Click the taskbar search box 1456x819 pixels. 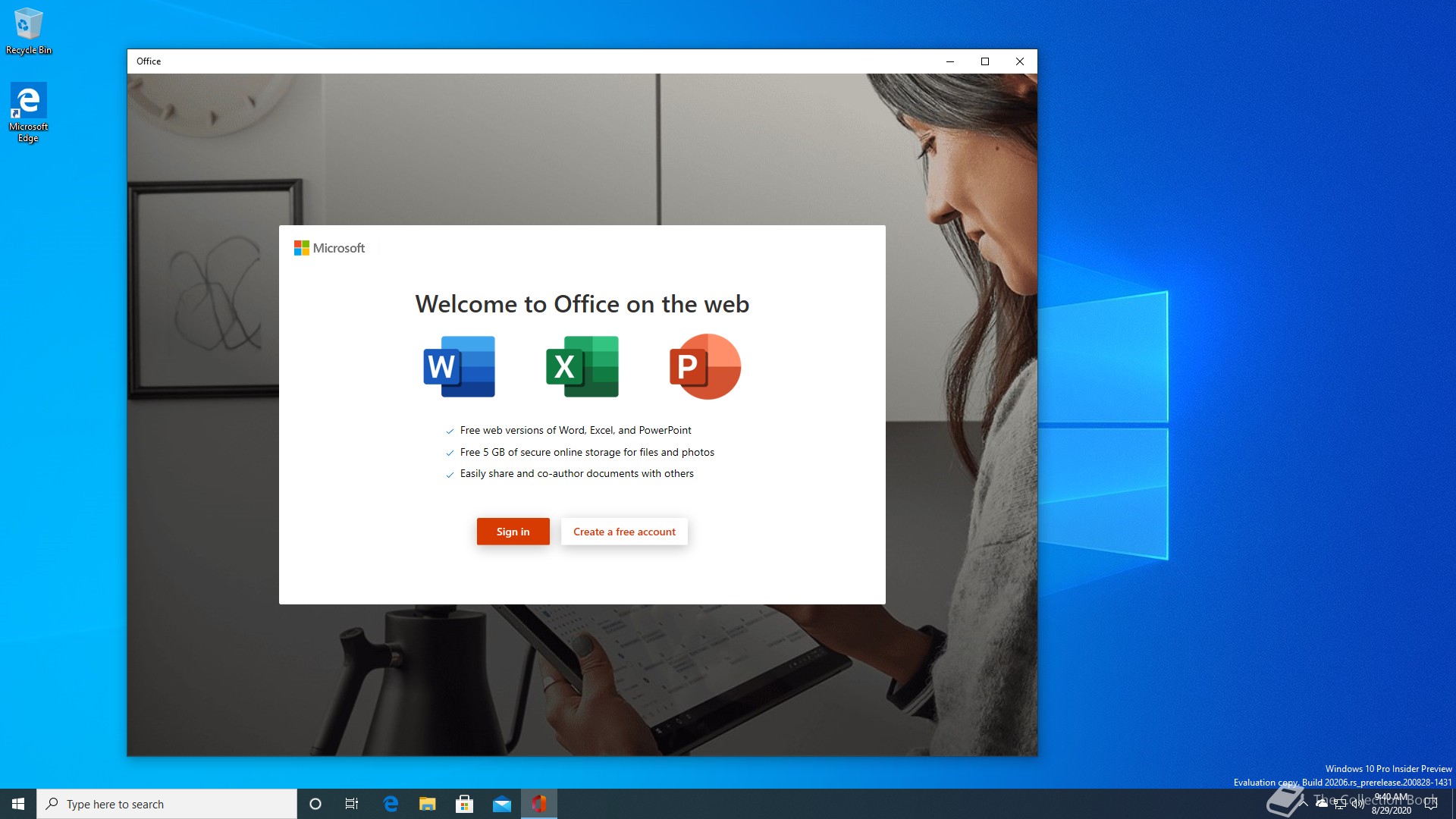(x=167, y=804)
